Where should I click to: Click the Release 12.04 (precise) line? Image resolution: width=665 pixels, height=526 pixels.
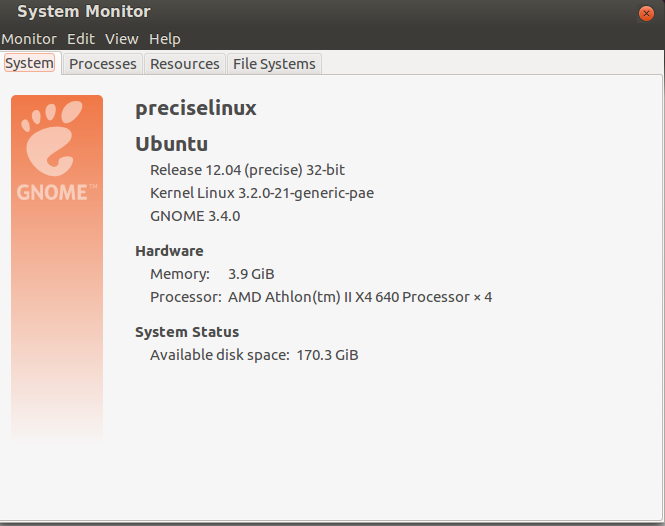coord(247,170)
